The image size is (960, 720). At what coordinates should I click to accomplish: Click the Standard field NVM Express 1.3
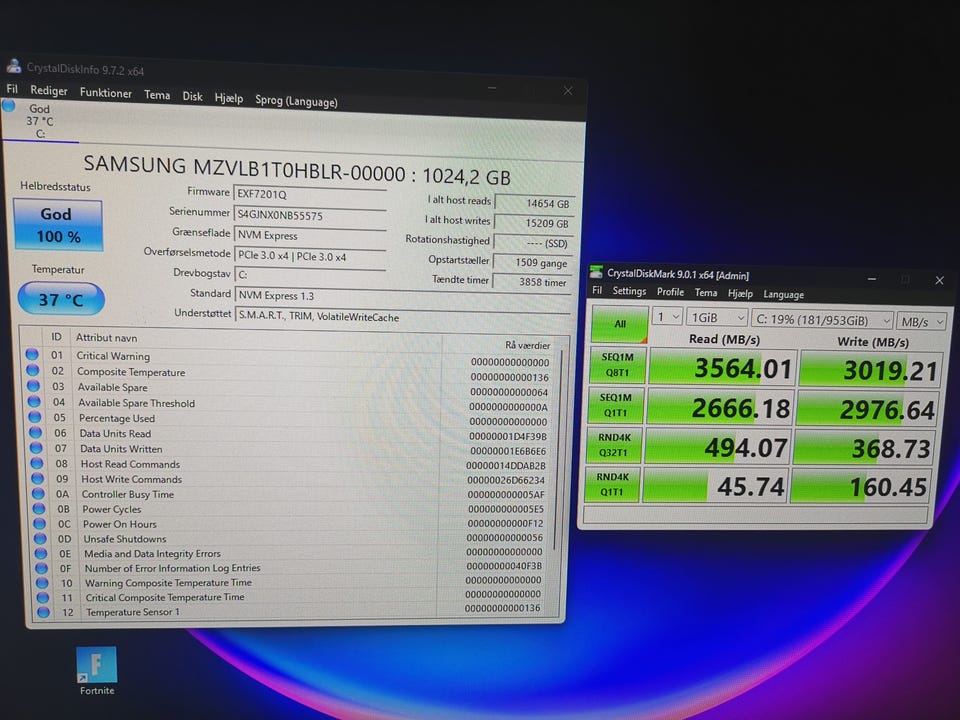403,296
